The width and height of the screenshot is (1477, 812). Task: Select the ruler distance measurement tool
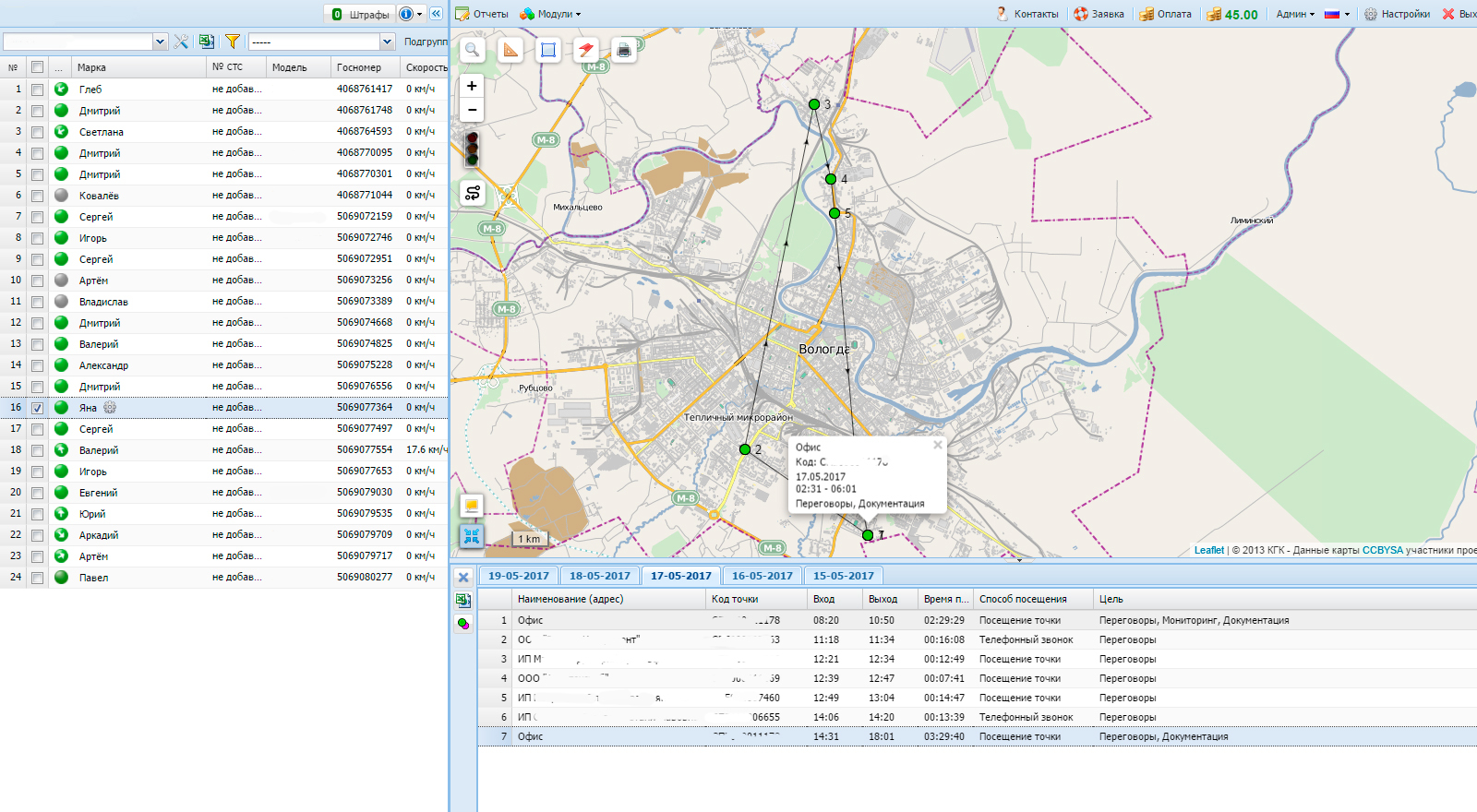point(510,50)
